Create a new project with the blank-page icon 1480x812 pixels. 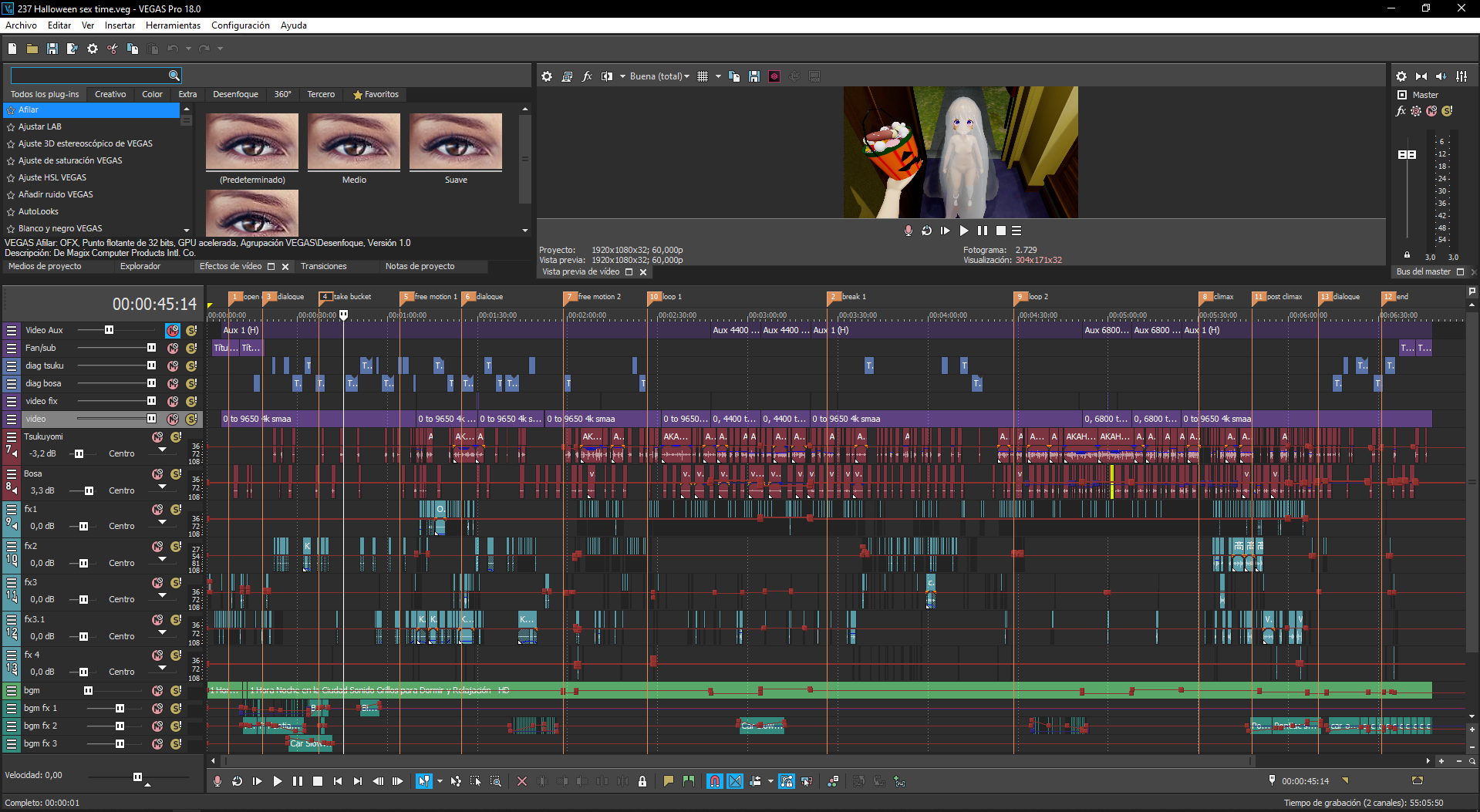12,49
